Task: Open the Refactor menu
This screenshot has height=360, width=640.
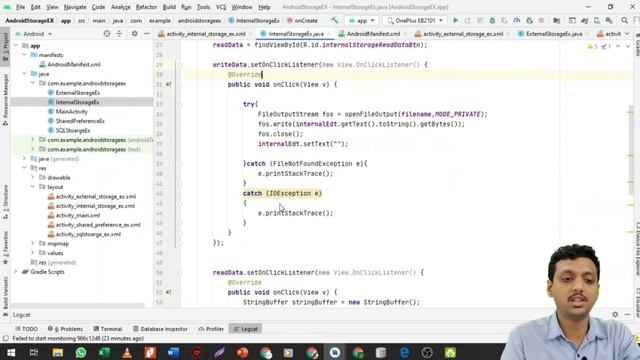Action: pyautogui.click(x=146, y=7)
